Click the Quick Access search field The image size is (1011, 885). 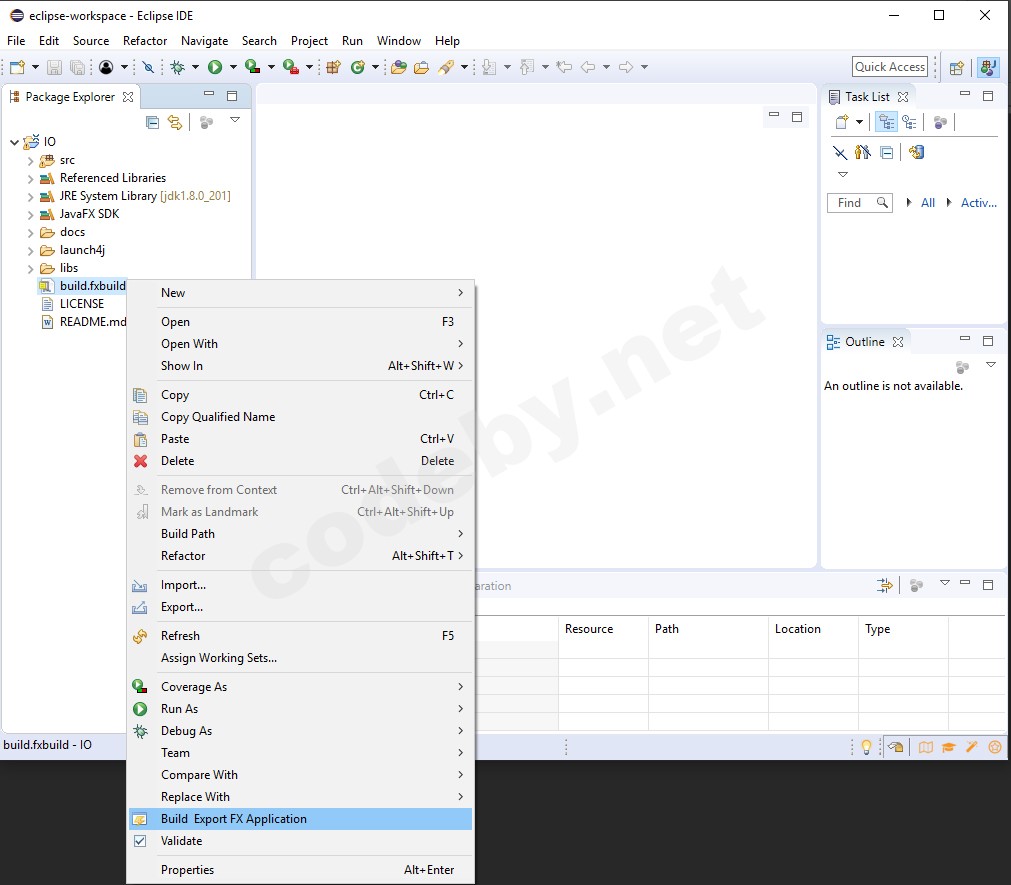point(890,67)
